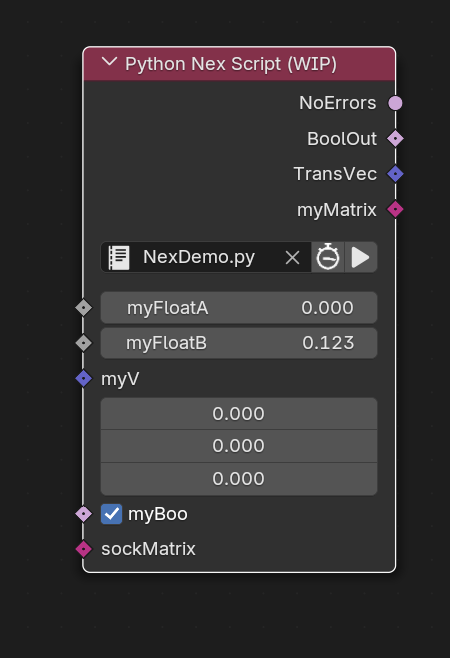Image resolution: width=450 pixels, height=658 pixels.
Task: Collapse the Python Nex Script node
Action: point(109,63)
